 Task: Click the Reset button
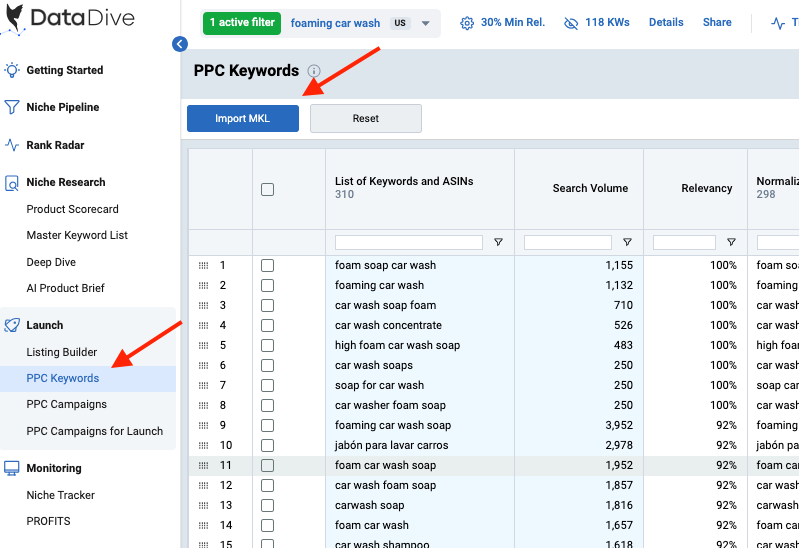click(x=366, y=118)
